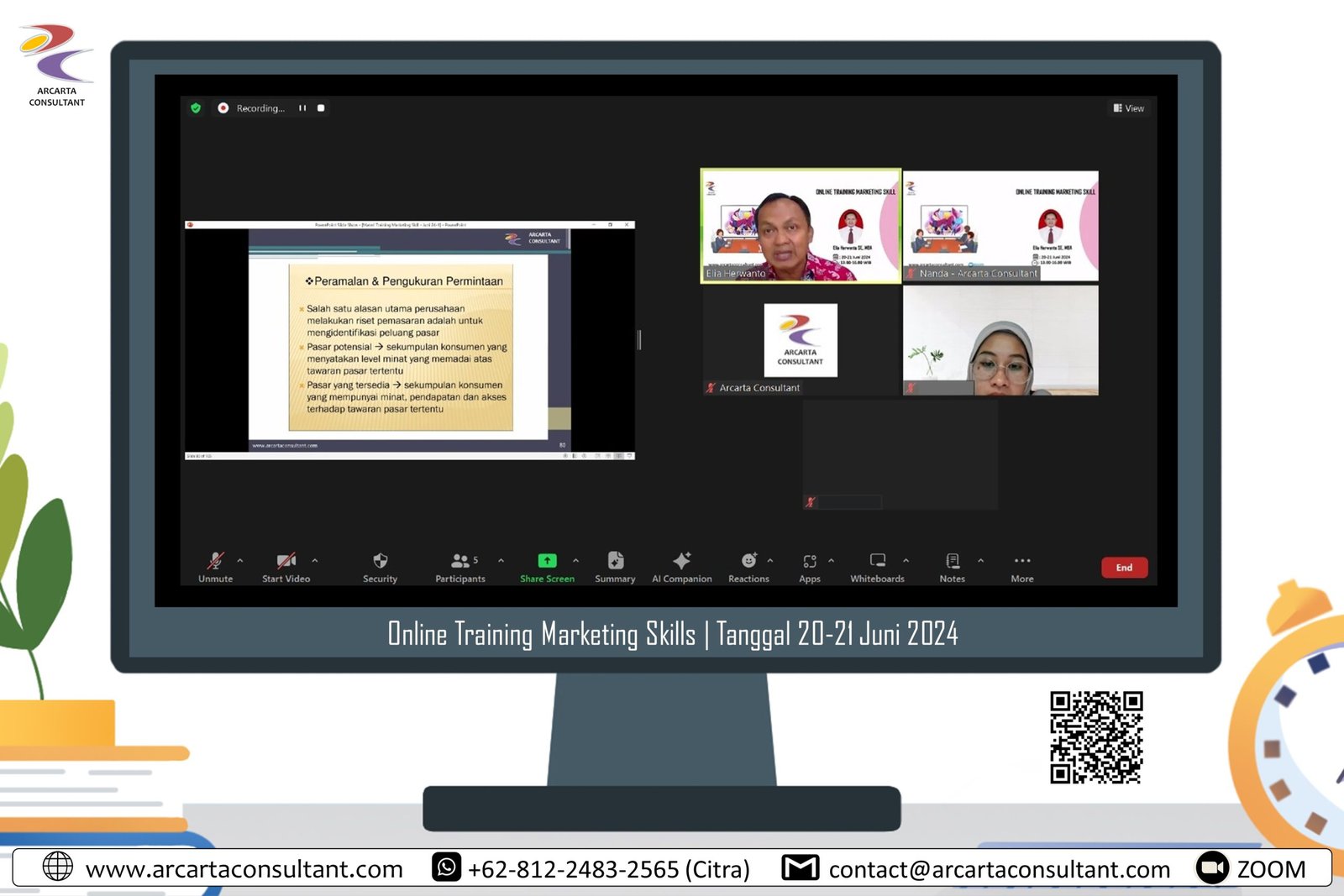Start Video with the camera toggle
The height and width of the screenshot is (896, 1344).
coord(286,562)
